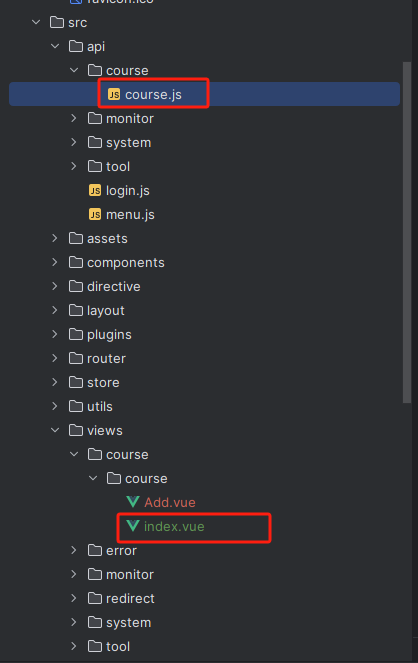418x663 pixels.
Task: Click the vertical scrollbar of project tree
Action: click(x=407, y=233)
